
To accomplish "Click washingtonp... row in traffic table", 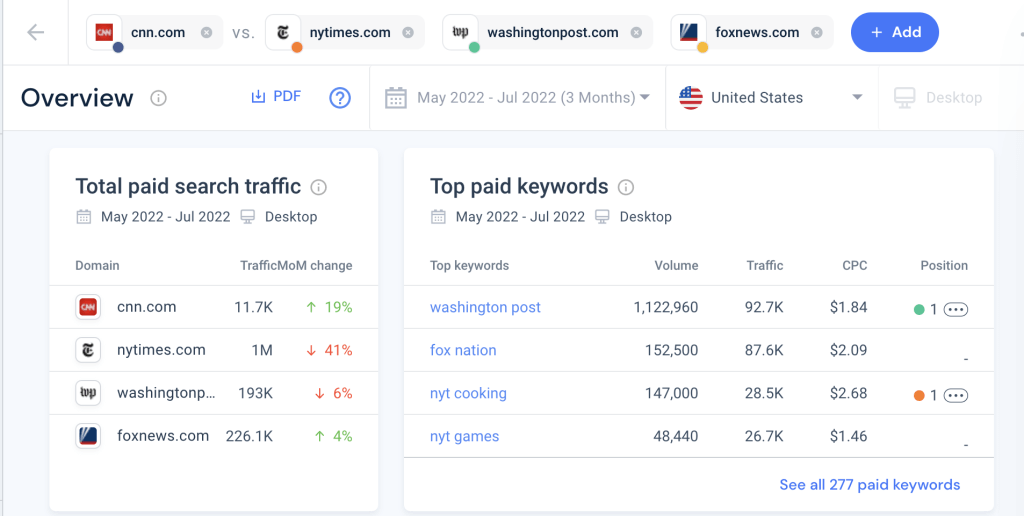I will [214, 393].
